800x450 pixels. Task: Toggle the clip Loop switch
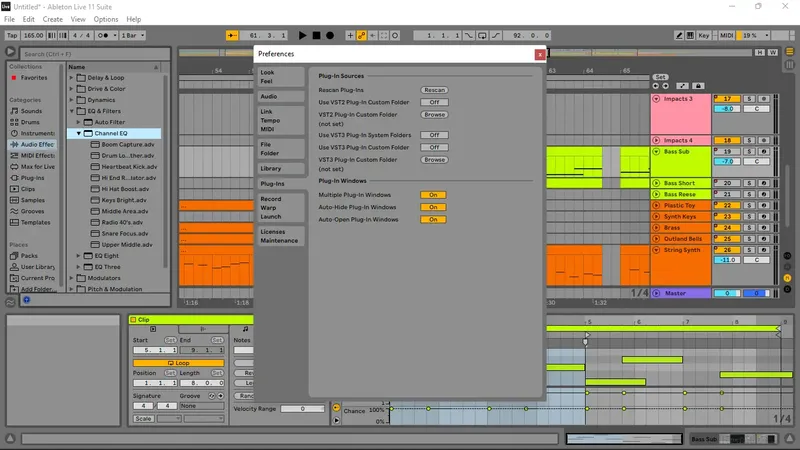pos(178,363)
